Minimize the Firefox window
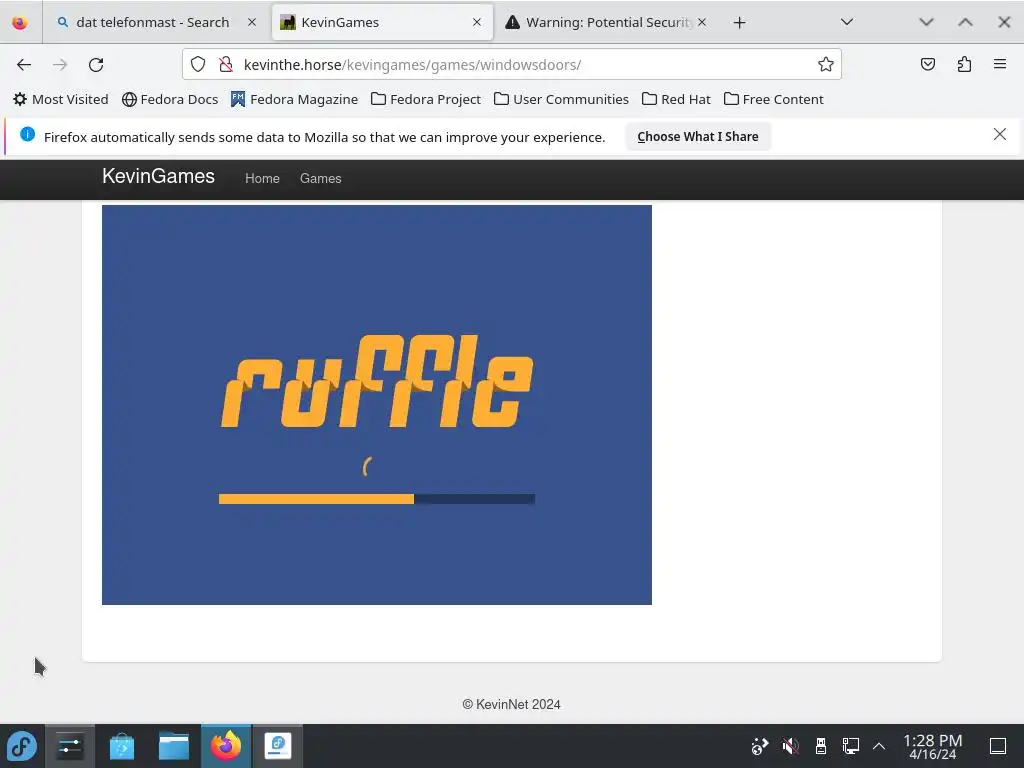This screenshot has width=1024, height=768. [926, 22]
